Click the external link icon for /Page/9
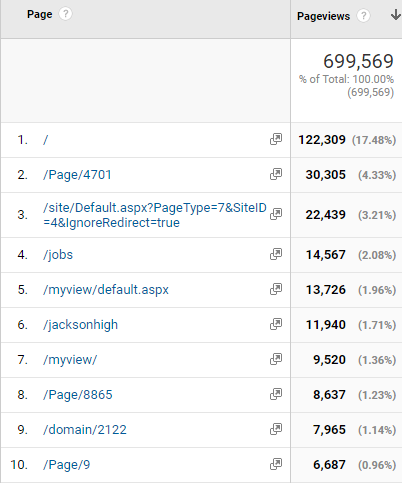The height and width of the screenshot is (487, 402). tap(276, 464)
